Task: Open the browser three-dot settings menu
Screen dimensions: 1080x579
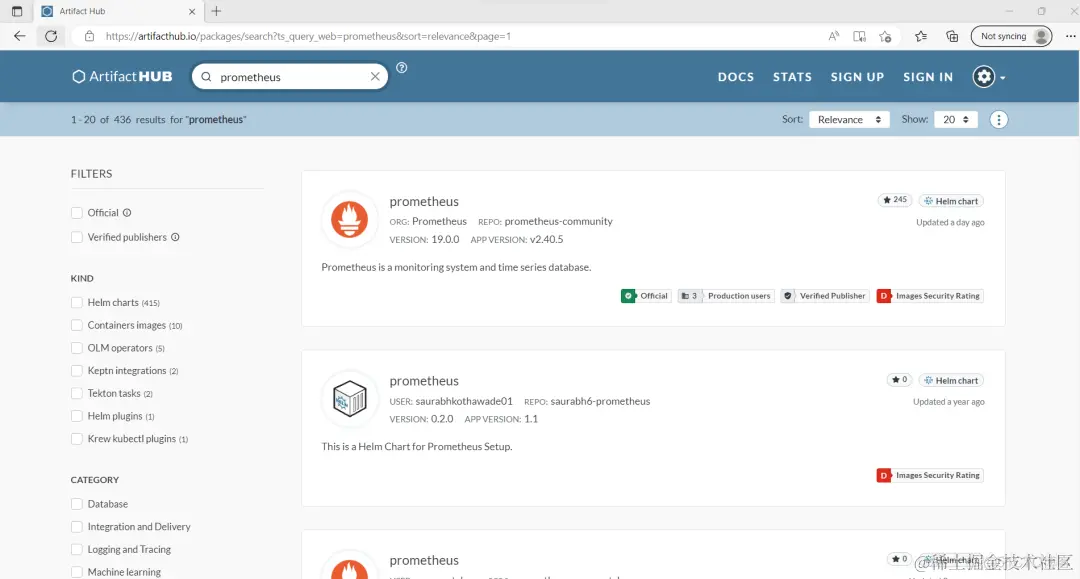Action: [1070, 36]
